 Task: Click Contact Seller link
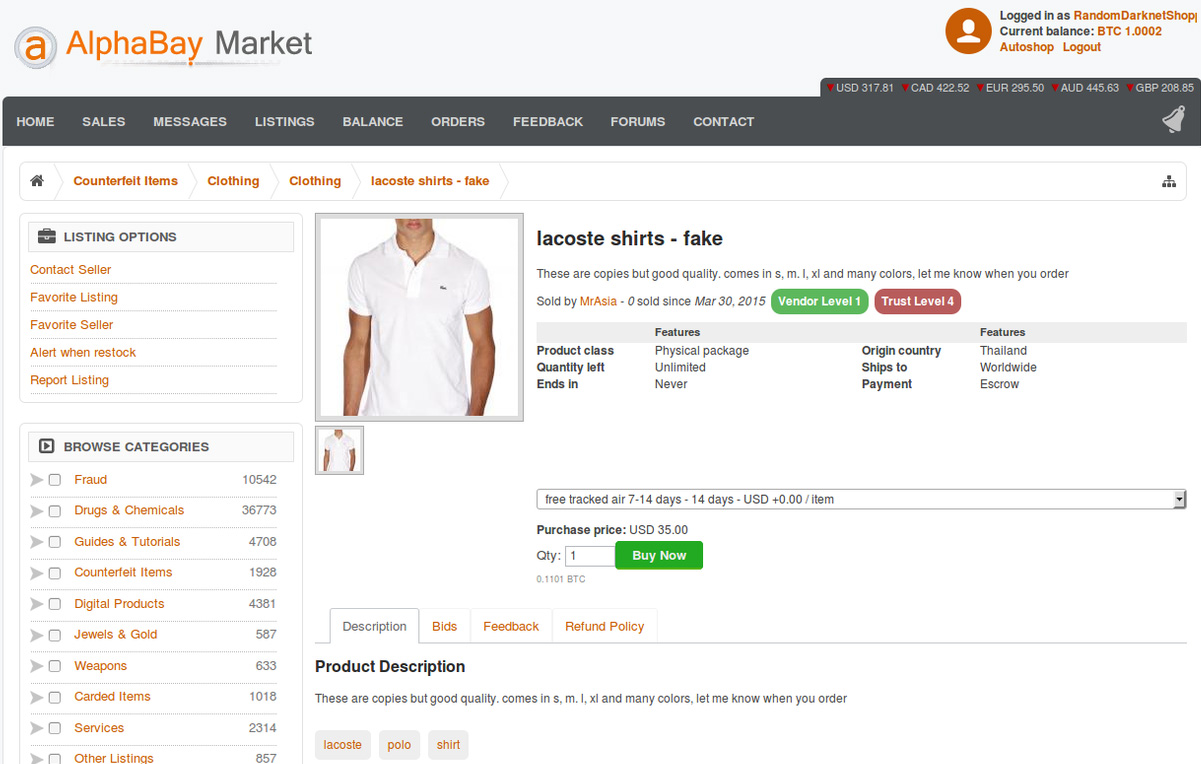click(71, 269)
